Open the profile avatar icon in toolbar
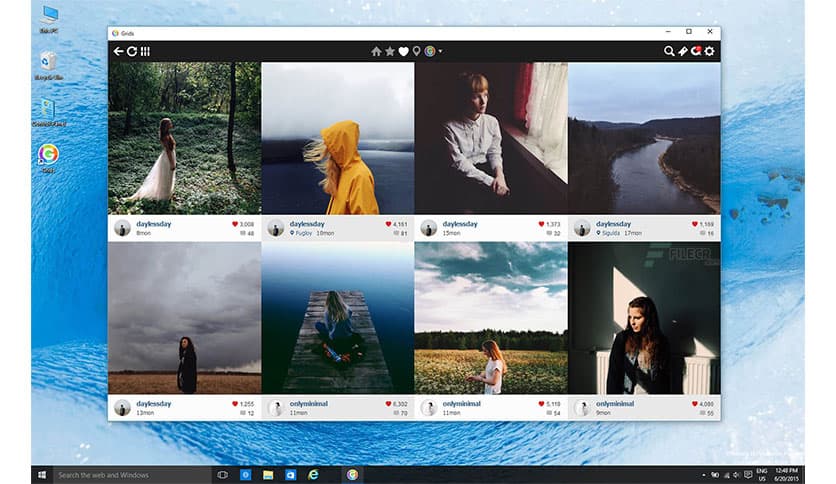 point(430,51)
